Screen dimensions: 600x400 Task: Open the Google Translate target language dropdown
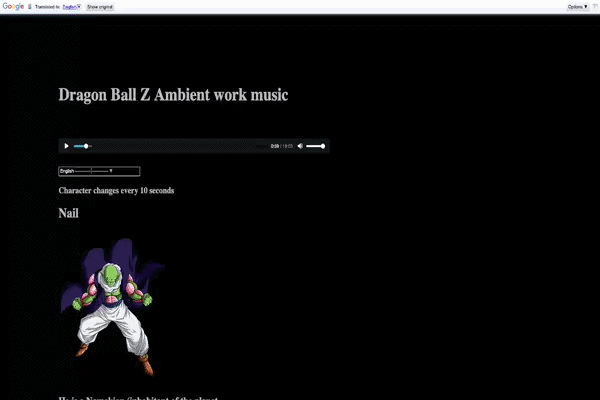(x=72, y=7)
